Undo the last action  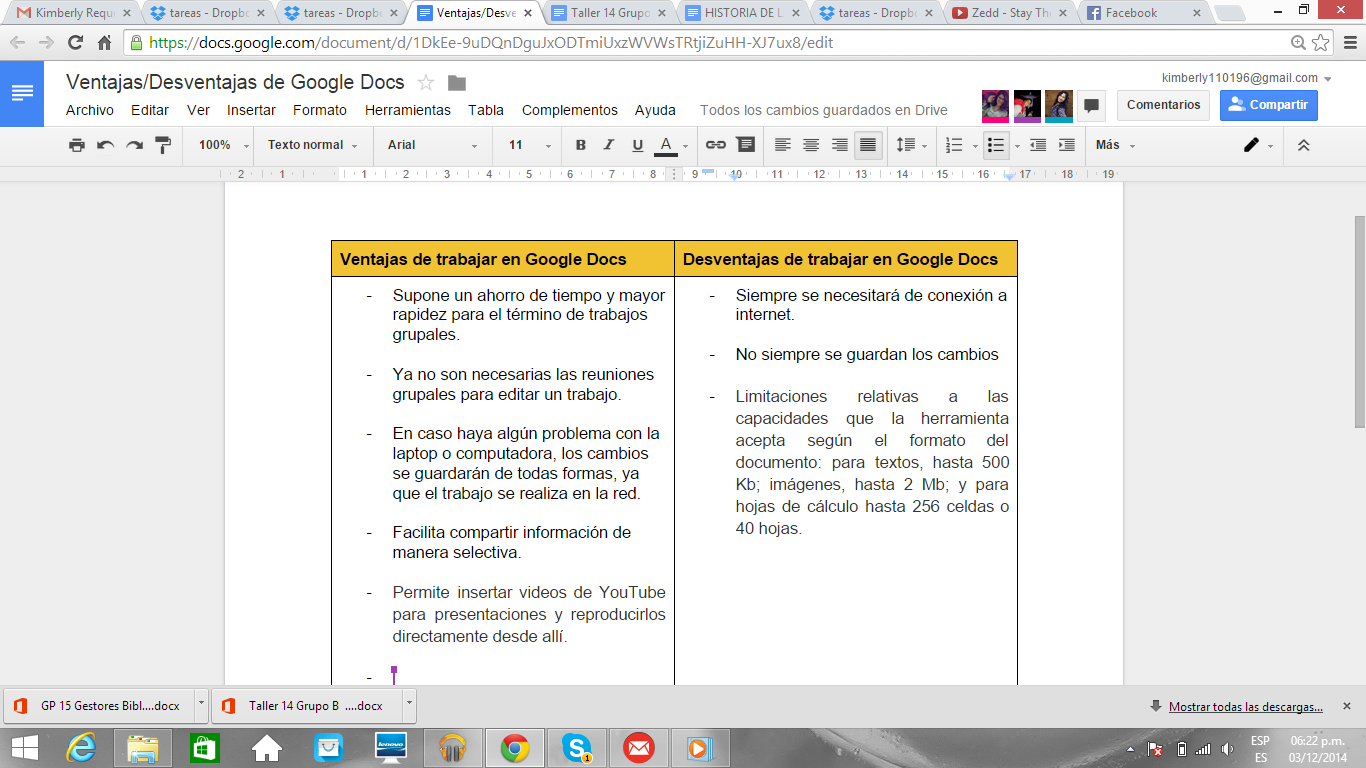point(105,145)
